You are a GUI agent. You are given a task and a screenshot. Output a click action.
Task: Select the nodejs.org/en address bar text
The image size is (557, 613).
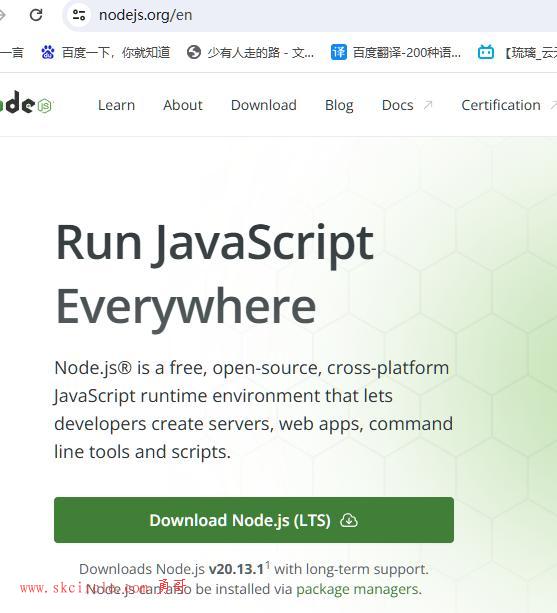pos(145,15)
